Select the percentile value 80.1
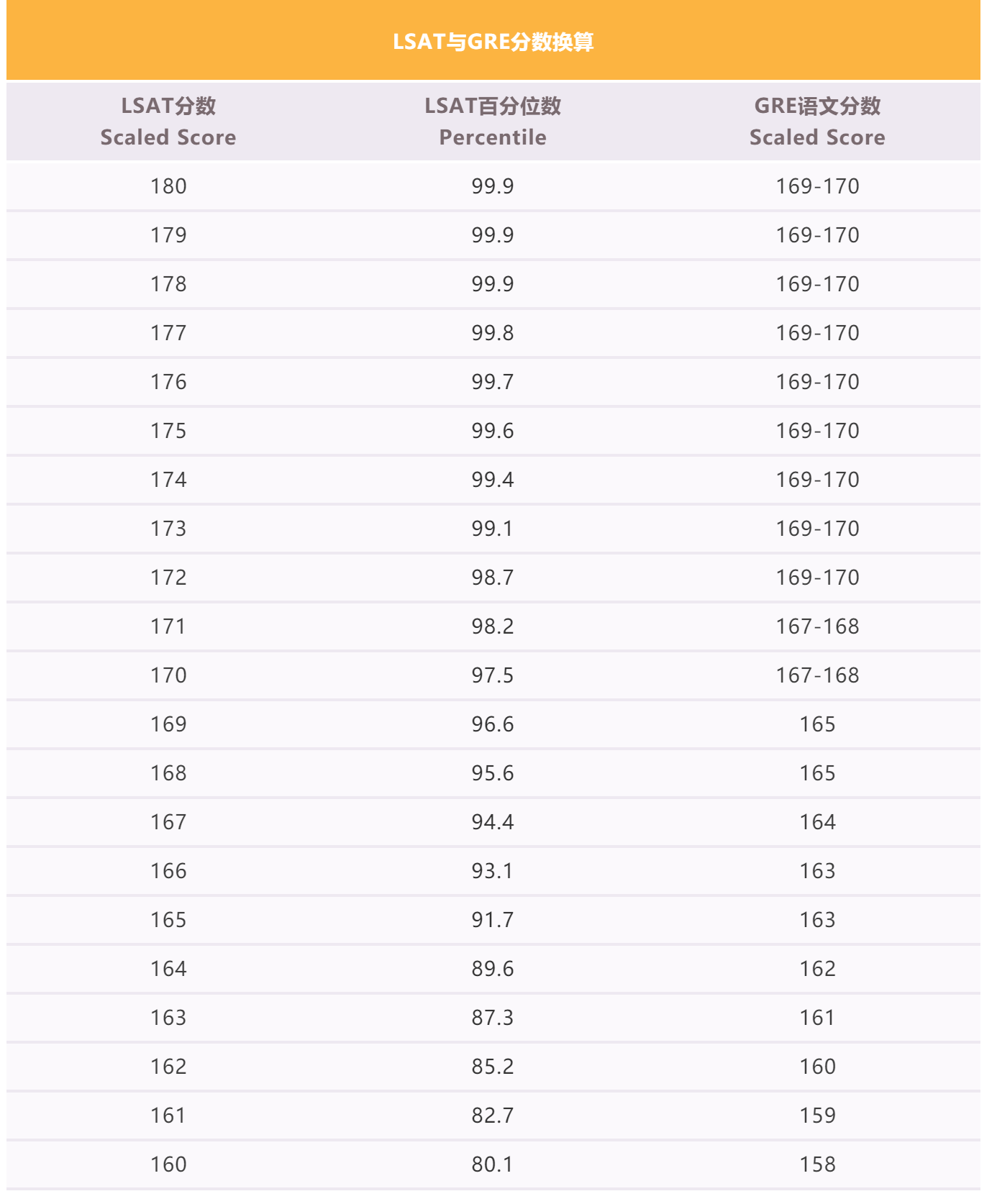The height and width of the screenshot is (1204, 997). click(x=493, y=1164)
